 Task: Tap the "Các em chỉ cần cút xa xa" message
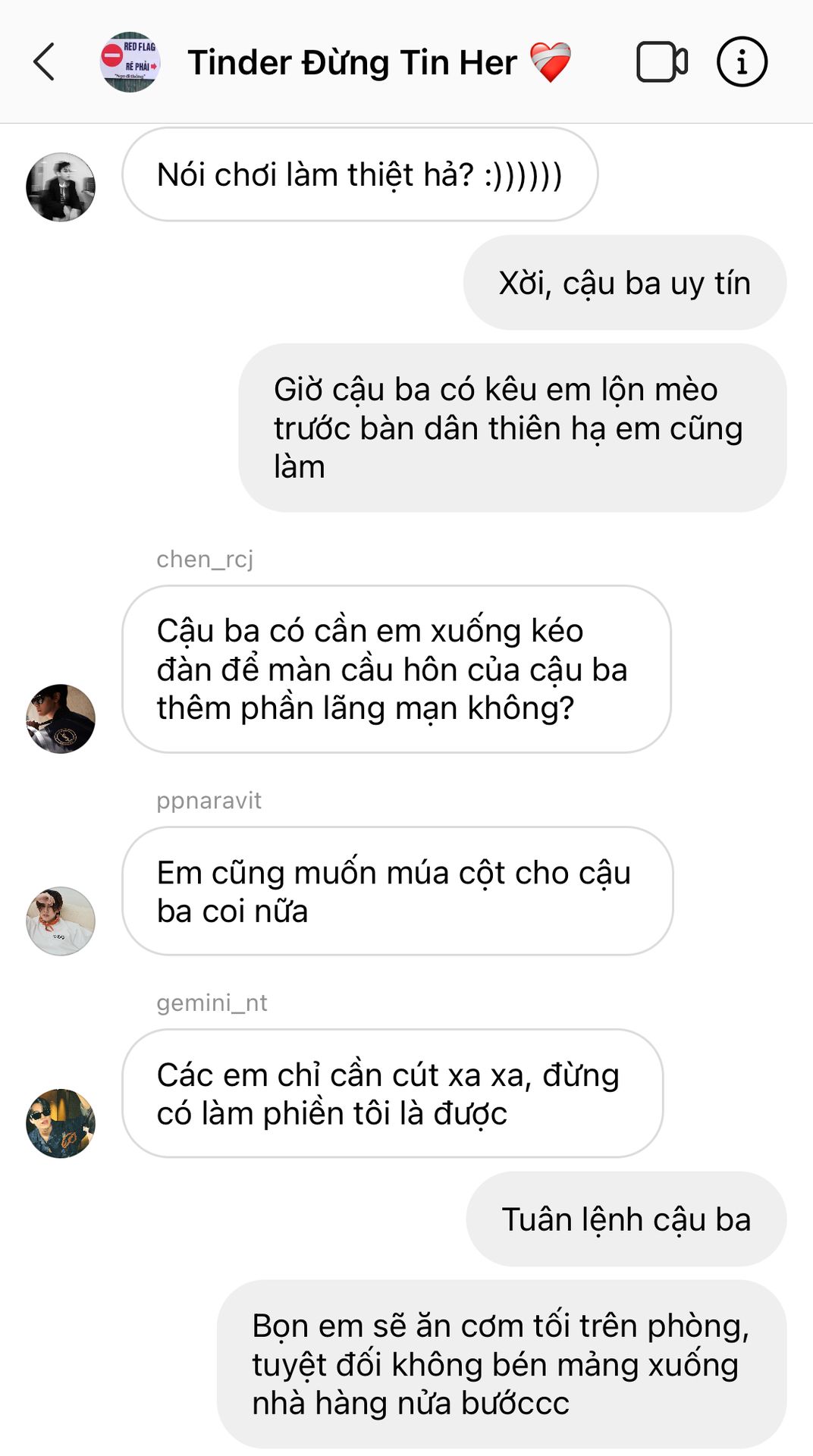(392, 1094)
